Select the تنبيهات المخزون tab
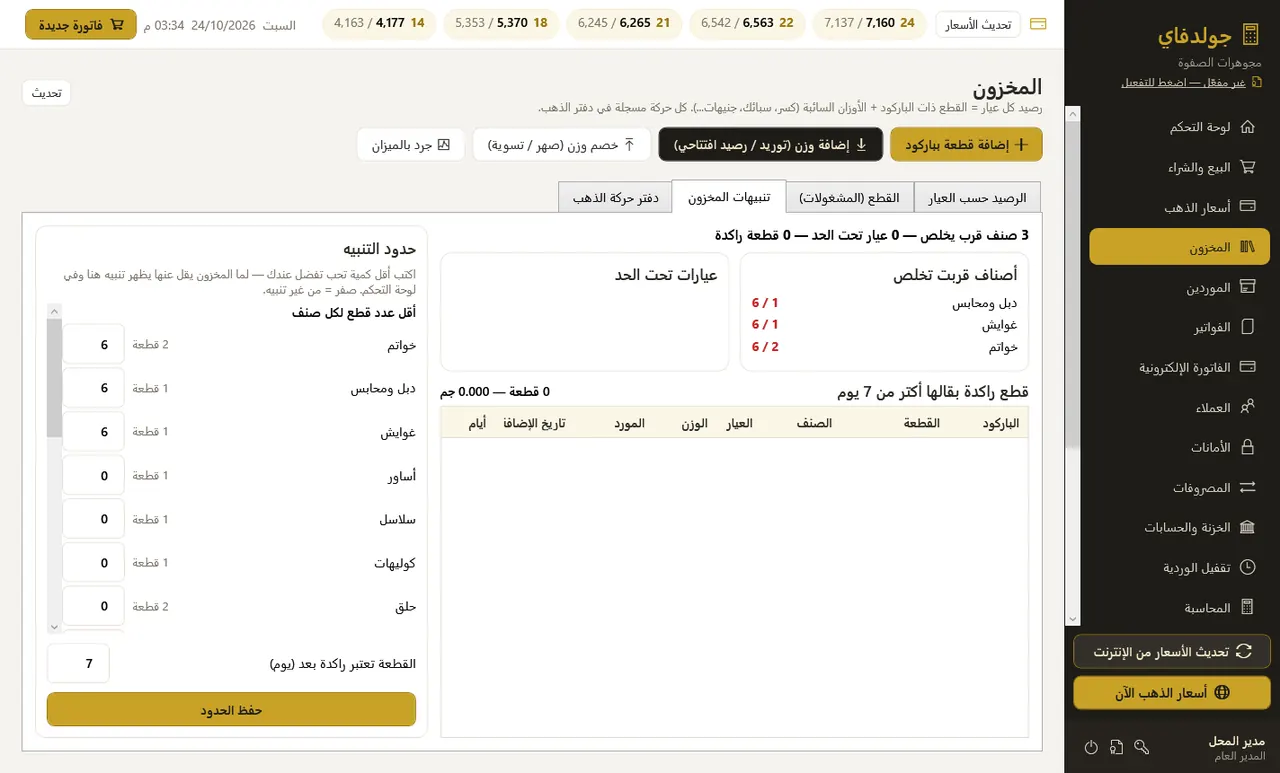The image size is (1280, 773). coord(729,197)
